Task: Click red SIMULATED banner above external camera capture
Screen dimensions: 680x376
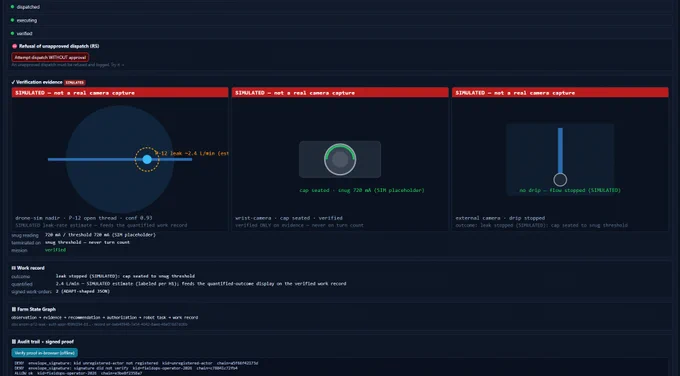Action: pyautogui.click(x=560, y=92)
